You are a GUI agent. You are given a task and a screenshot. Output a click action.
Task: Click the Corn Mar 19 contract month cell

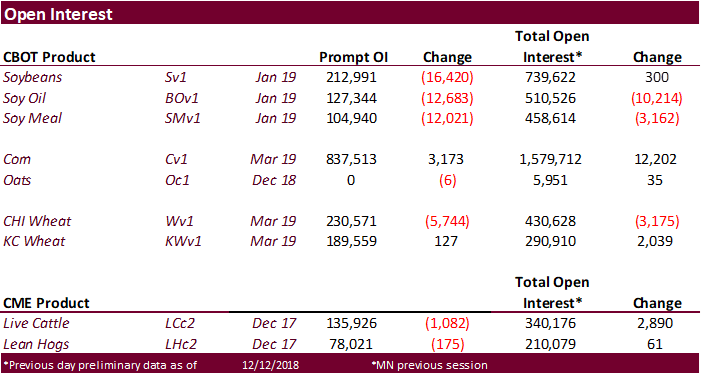[x=273, y=160]
